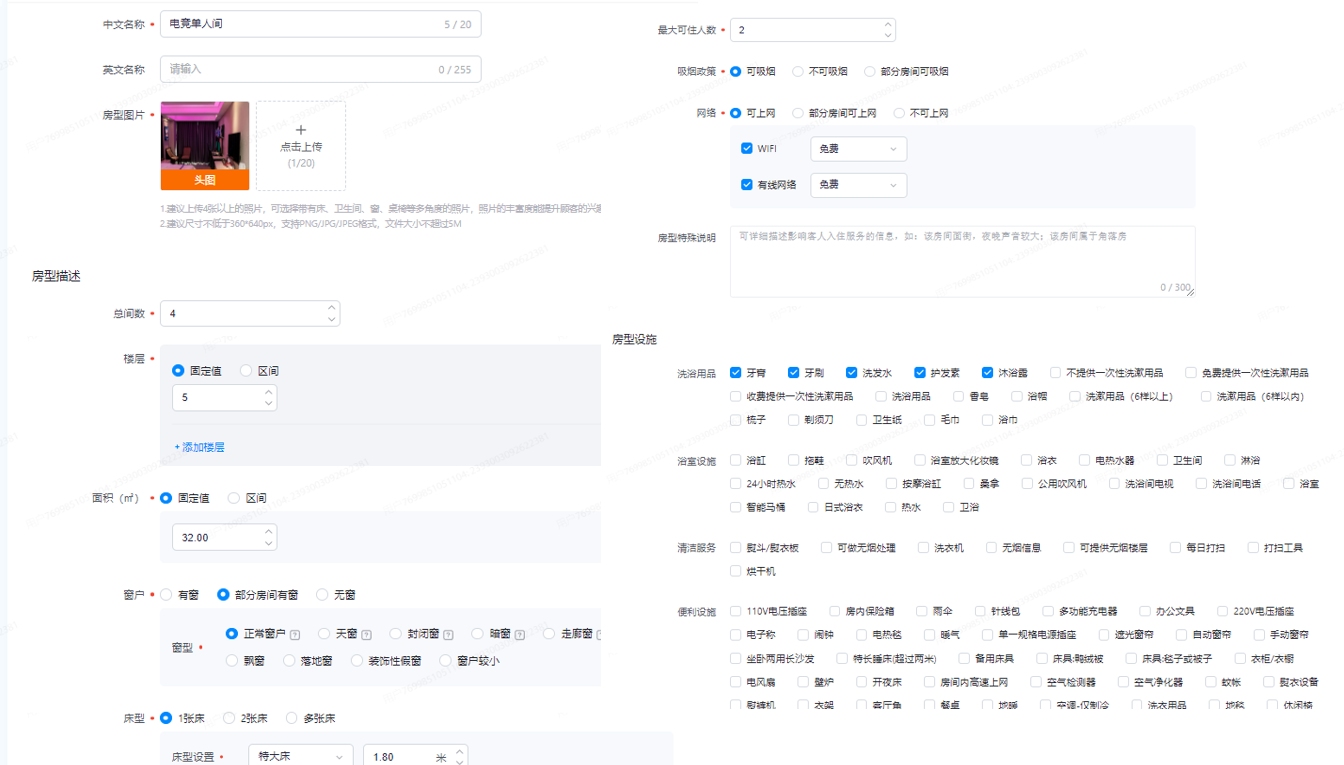Check the 香皂 checkbox

[959, 397]
